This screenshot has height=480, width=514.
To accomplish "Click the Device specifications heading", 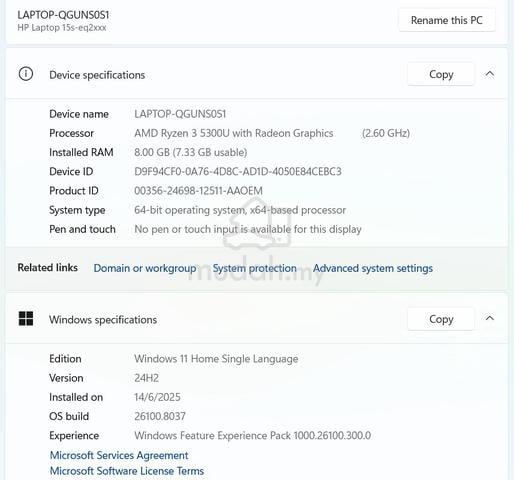I will [x=97, y=75].
